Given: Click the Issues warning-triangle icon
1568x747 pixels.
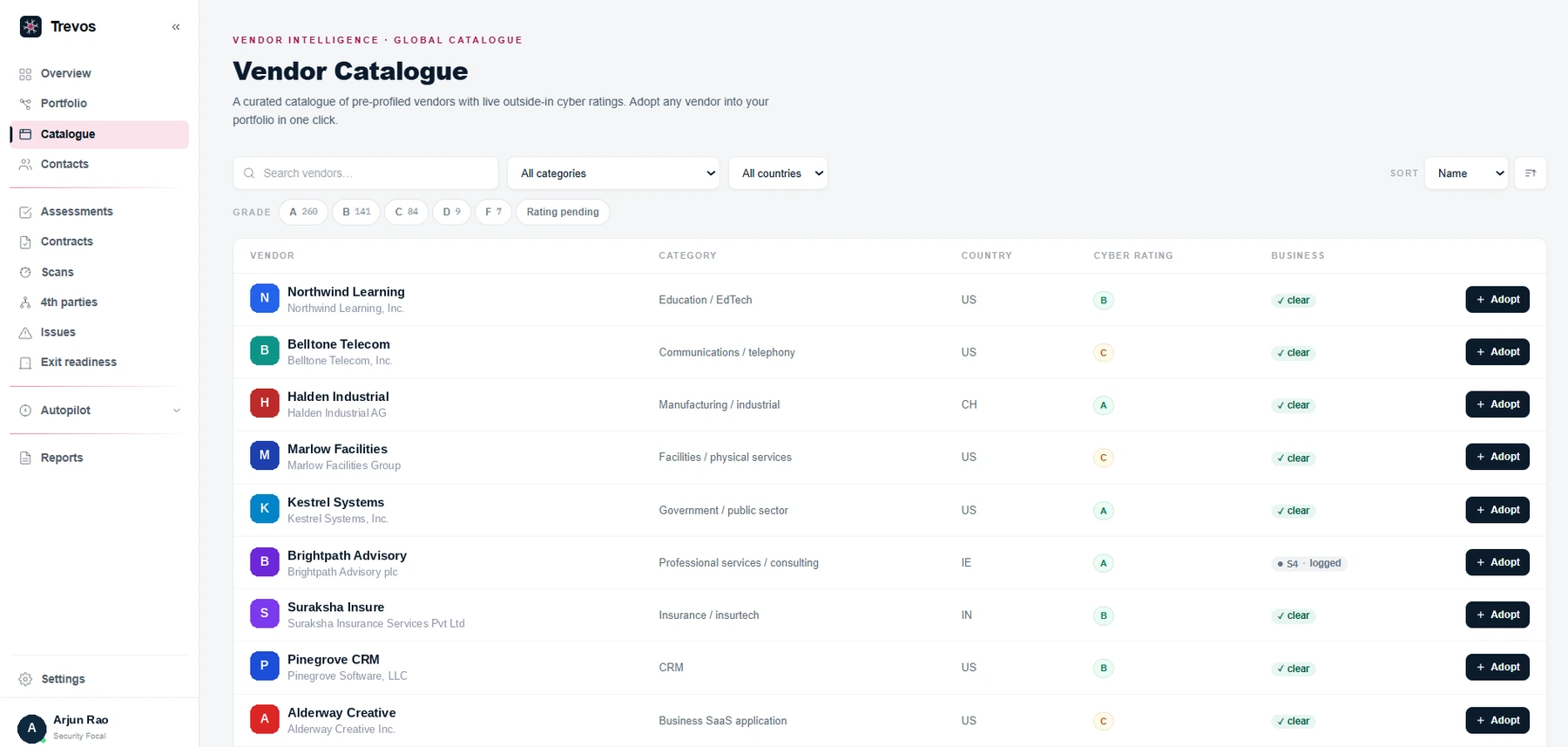Looking at the screenshot, I should (25, 332).
